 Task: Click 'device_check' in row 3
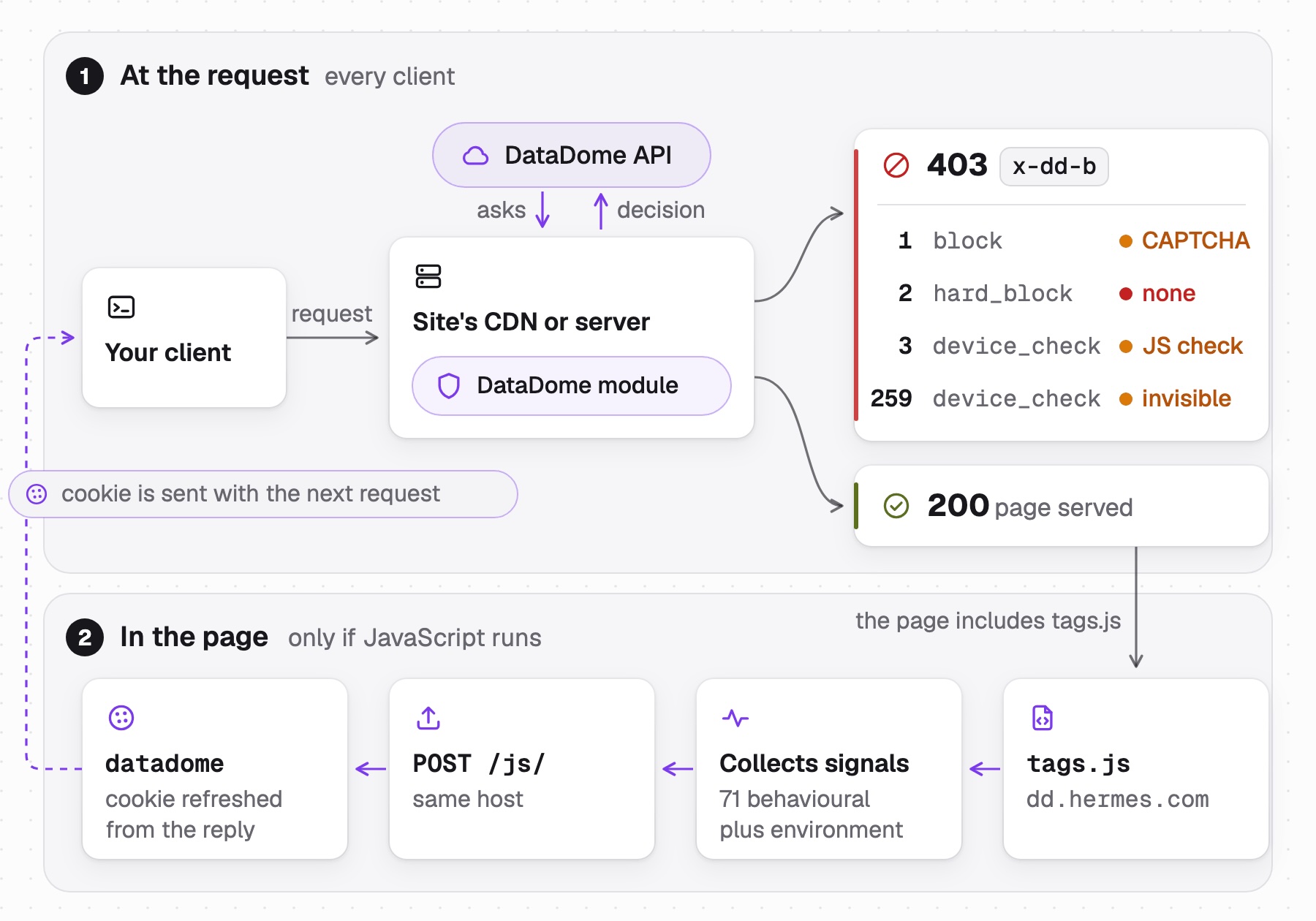1016,346
